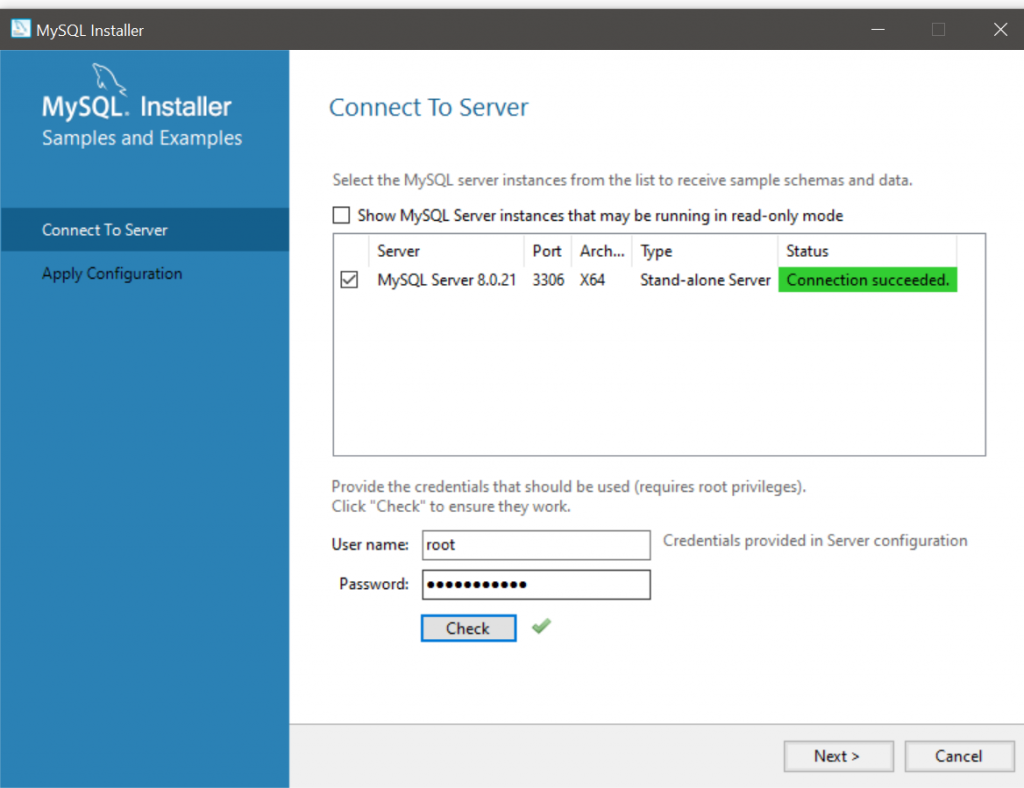1024x788 pixels.
Task: Click the Credentials provided in Server configuration note
Action: tap(815, 541)
